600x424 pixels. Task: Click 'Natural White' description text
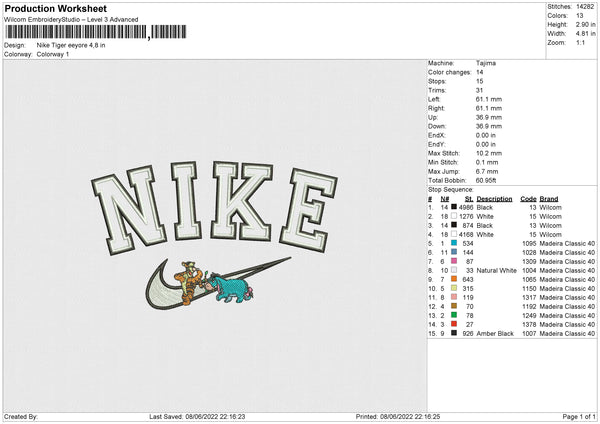pos(497,271)
